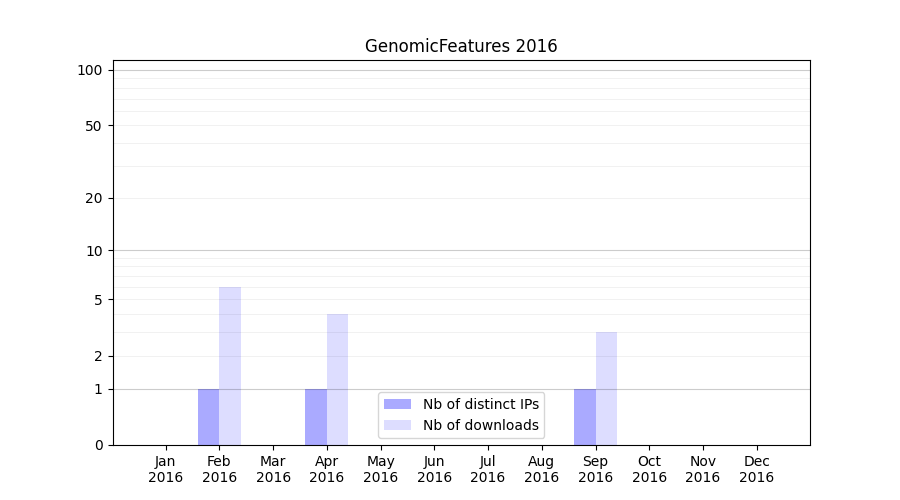Image resolution: width=900 pixels, height=500 pixels.
Task: Click the Dec 2016 x-axis label
Action: 756,469
